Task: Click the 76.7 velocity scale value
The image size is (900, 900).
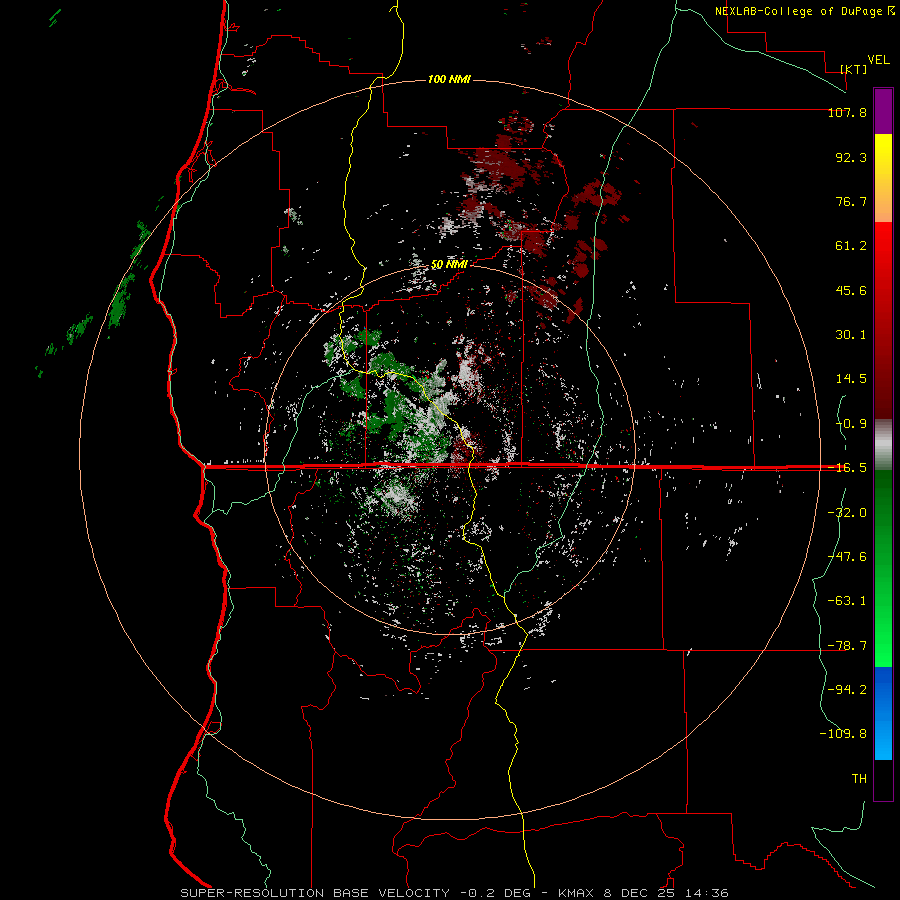Action: 851,201
